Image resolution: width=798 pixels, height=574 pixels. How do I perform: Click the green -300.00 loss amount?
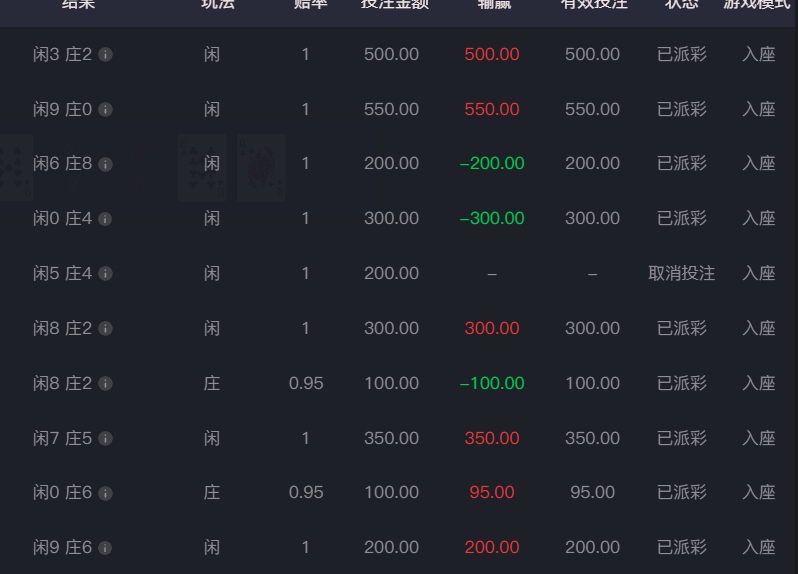point(491,218)
